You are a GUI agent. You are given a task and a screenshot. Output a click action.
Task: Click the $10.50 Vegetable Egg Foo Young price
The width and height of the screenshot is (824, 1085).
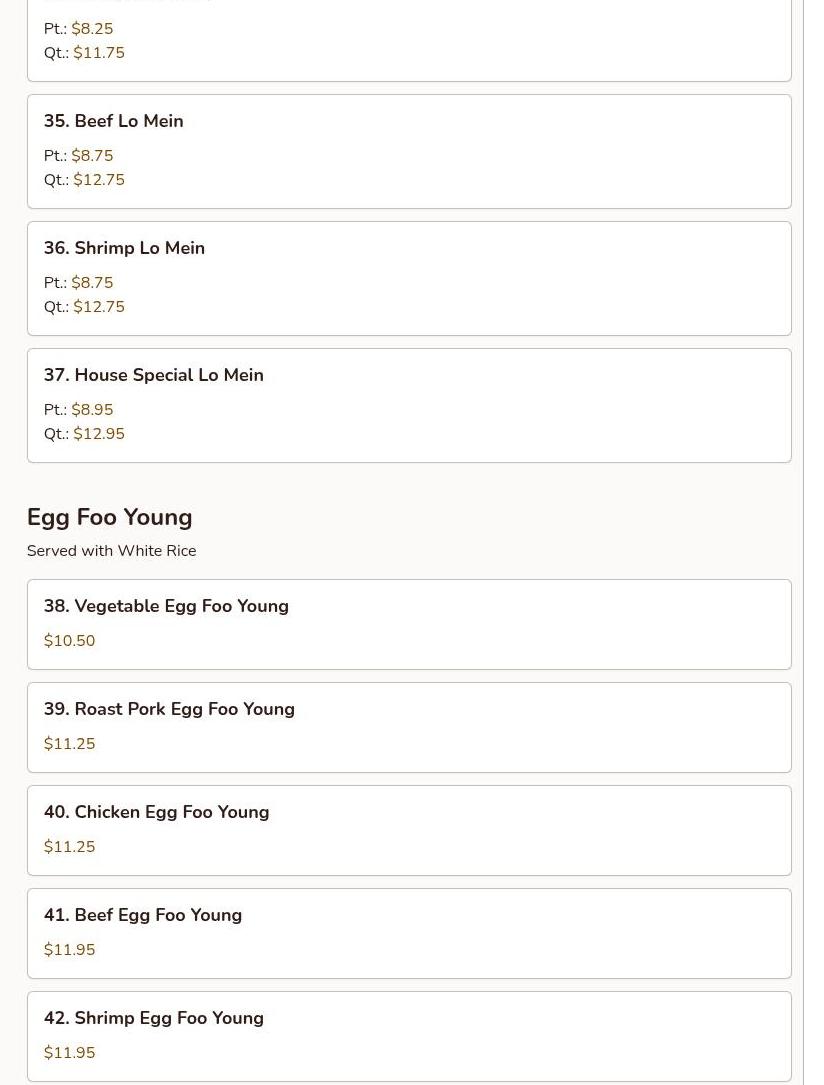[69, 641]
